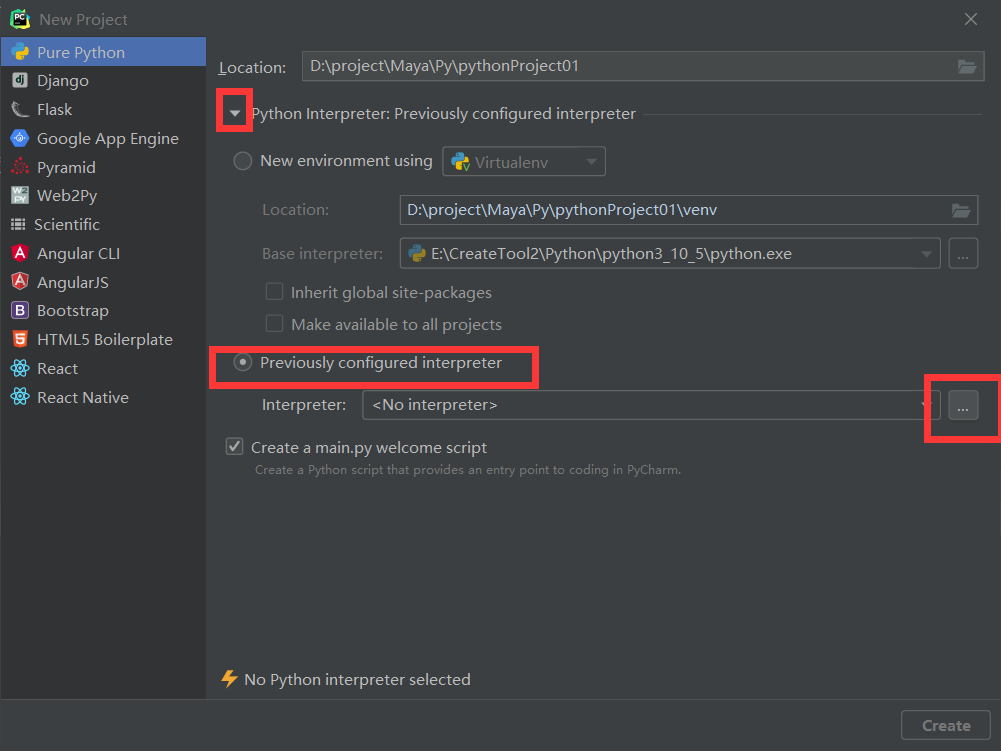
Task: Click the Pyramid framework icon
Action: coord(19,167)
